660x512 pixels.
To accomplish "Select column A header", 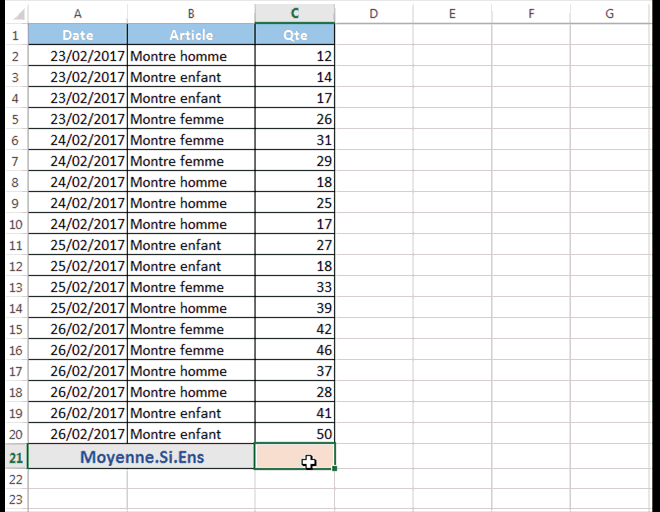I will coord(77,14).
